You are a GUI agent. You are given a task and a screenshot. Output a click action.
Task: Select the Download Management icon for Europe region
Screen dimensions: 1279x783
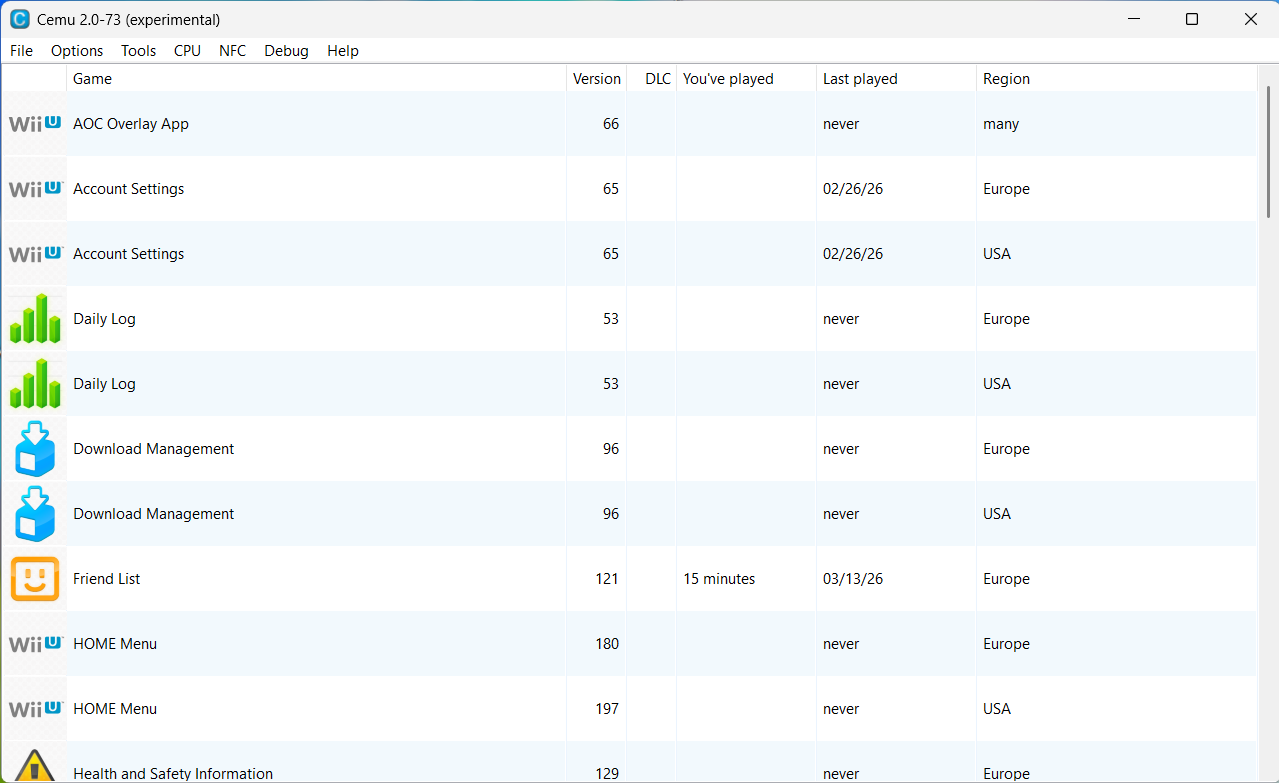pyautogui.click(x=35, y=449)
